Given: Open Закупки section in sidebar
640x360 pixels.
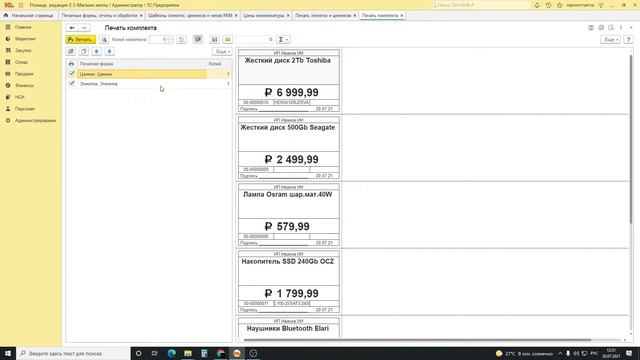Looking at the screenshot, I should coord(23,50).
